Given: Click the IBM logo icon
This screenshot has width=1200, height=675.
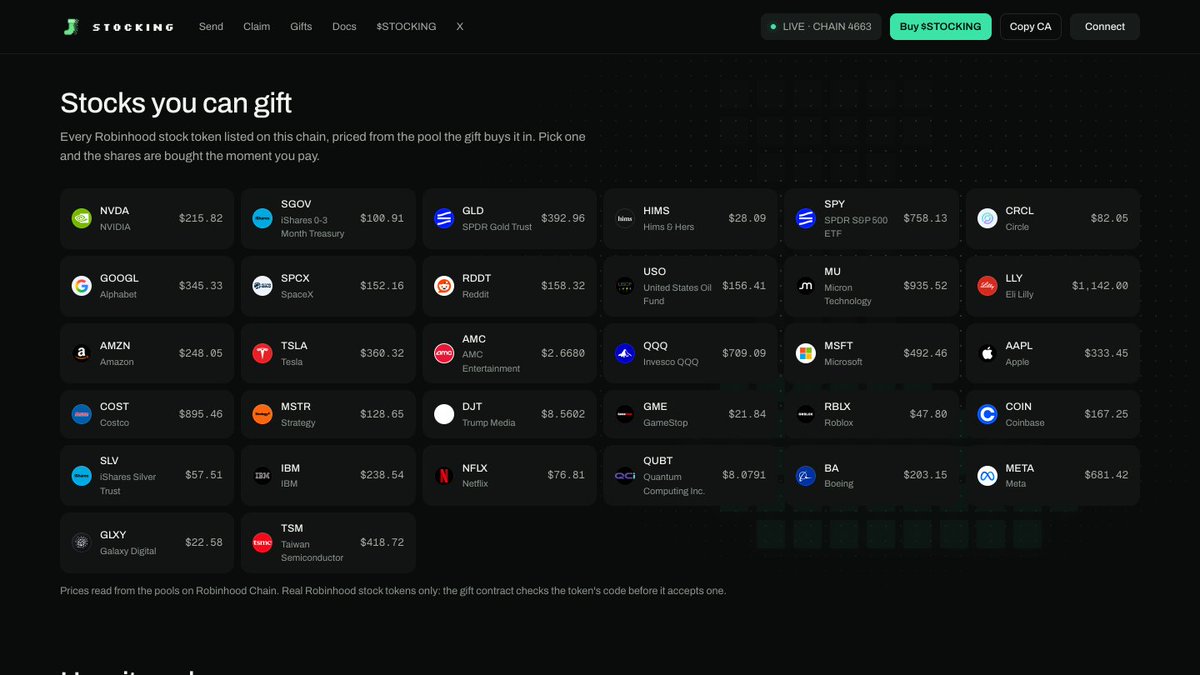Looking at the screenshot, I should pyautogui.click(x=262, y=476).
